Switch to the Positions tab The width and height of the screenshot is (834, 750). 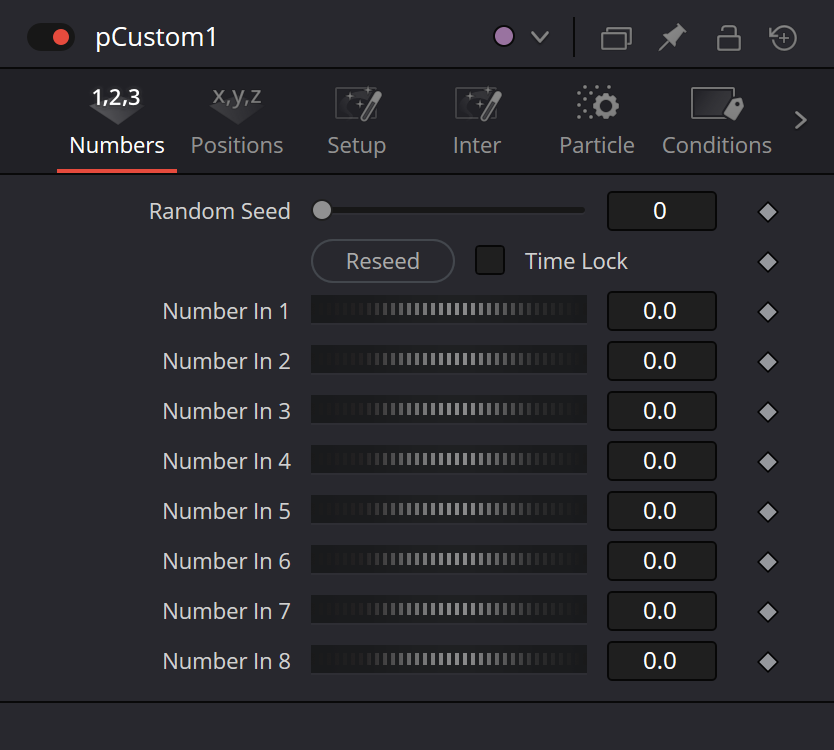point(237,122)
